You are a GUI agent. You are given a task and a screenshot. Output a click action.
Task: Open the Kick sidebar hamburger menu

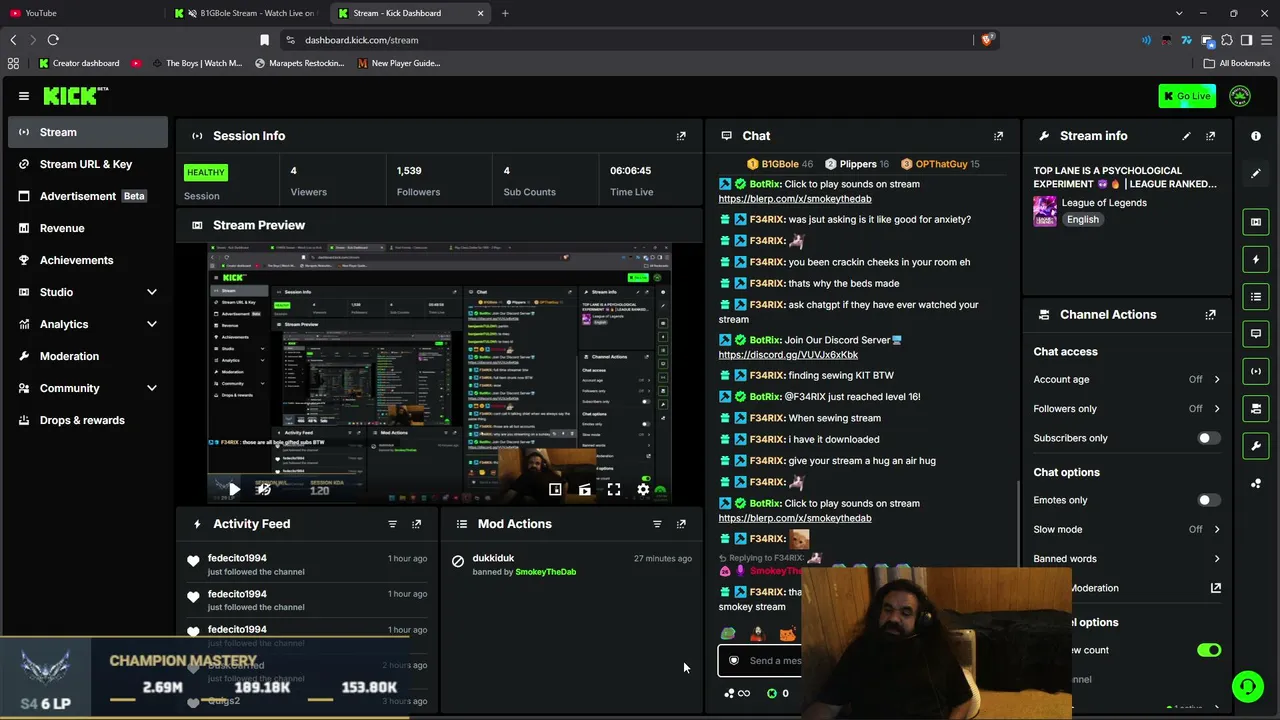tap(24, 96)
